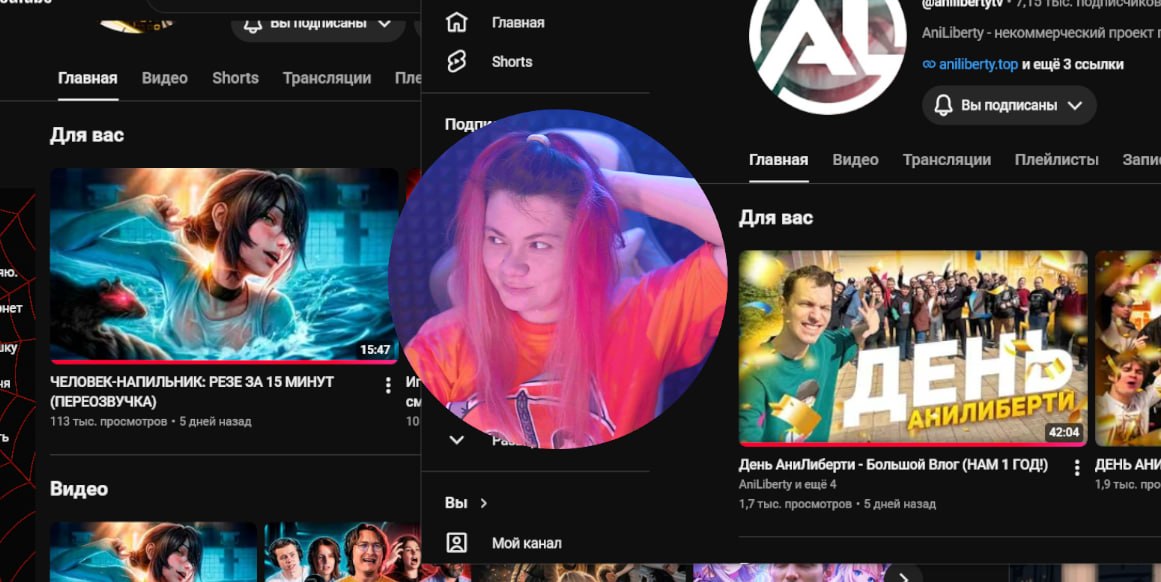Click the Shorts sidebar label
This screenshot has width=1161, height=582.
click(512, 61)
